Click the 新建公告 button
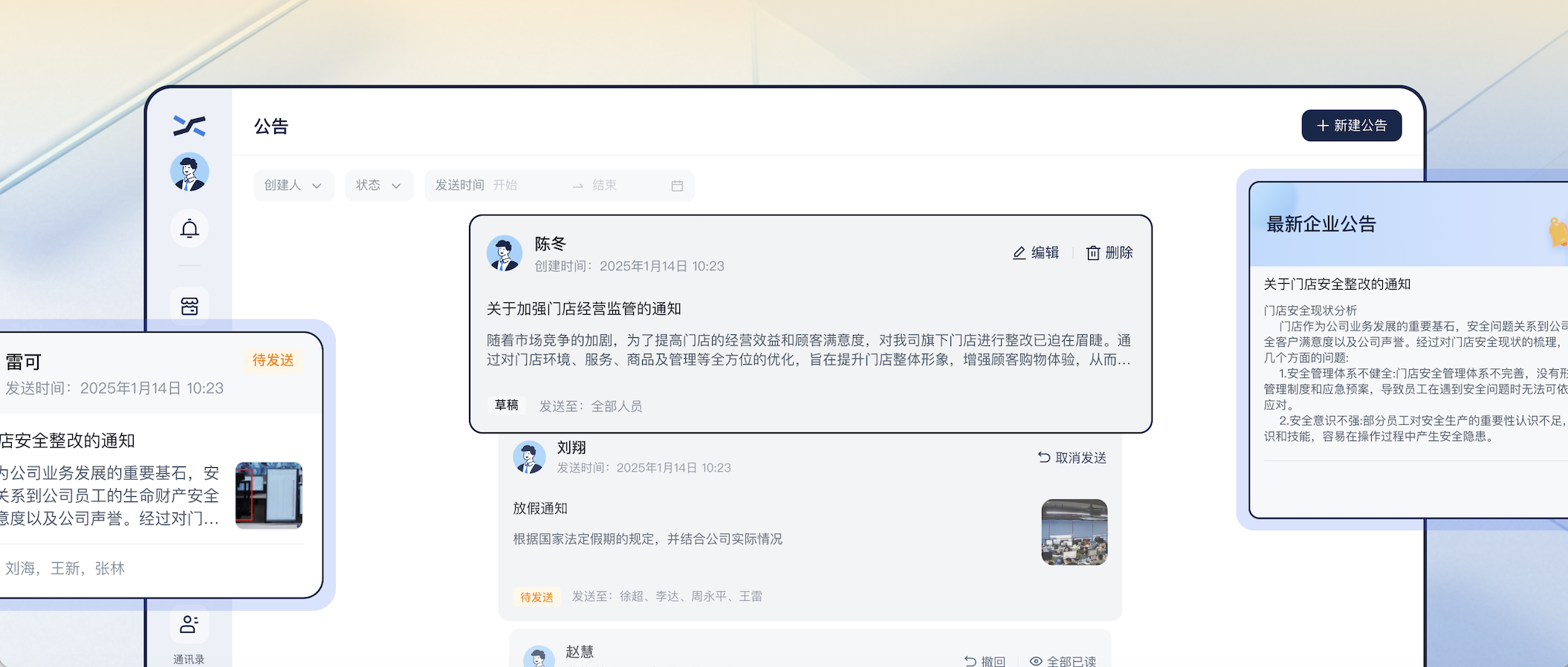The width and height of the screenshot is (1568, 667). (x=1352, y=126)
